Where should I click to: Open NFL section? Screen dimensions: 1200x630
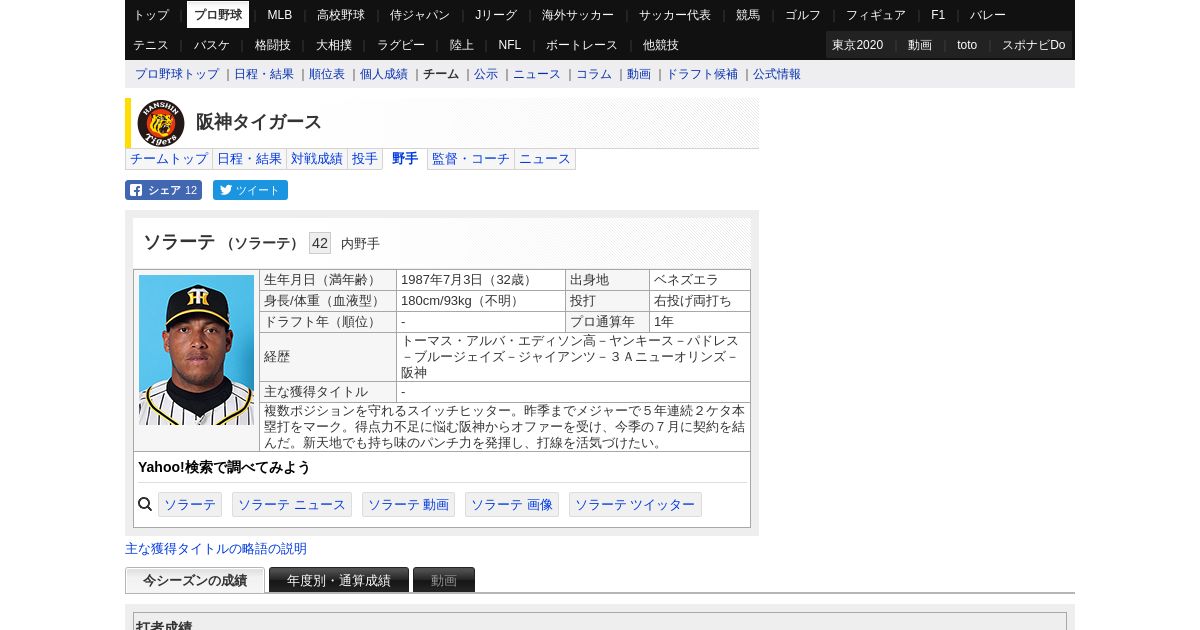click(510, 45)
